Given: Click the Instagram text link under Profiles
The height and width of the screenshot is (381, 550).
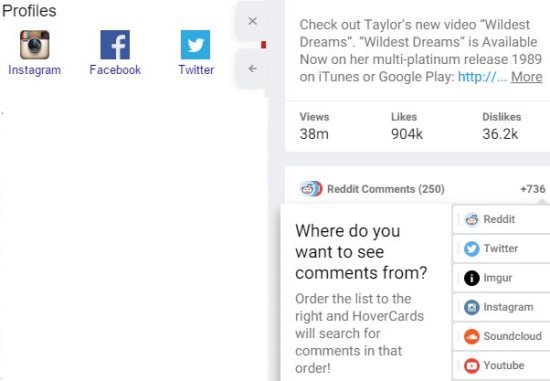Looking at the screenshot, I should [34, 70].
